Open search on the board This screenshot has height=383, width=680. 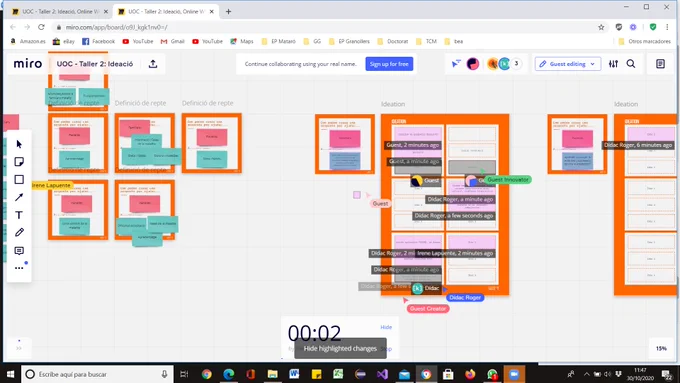tap(631, 64)
